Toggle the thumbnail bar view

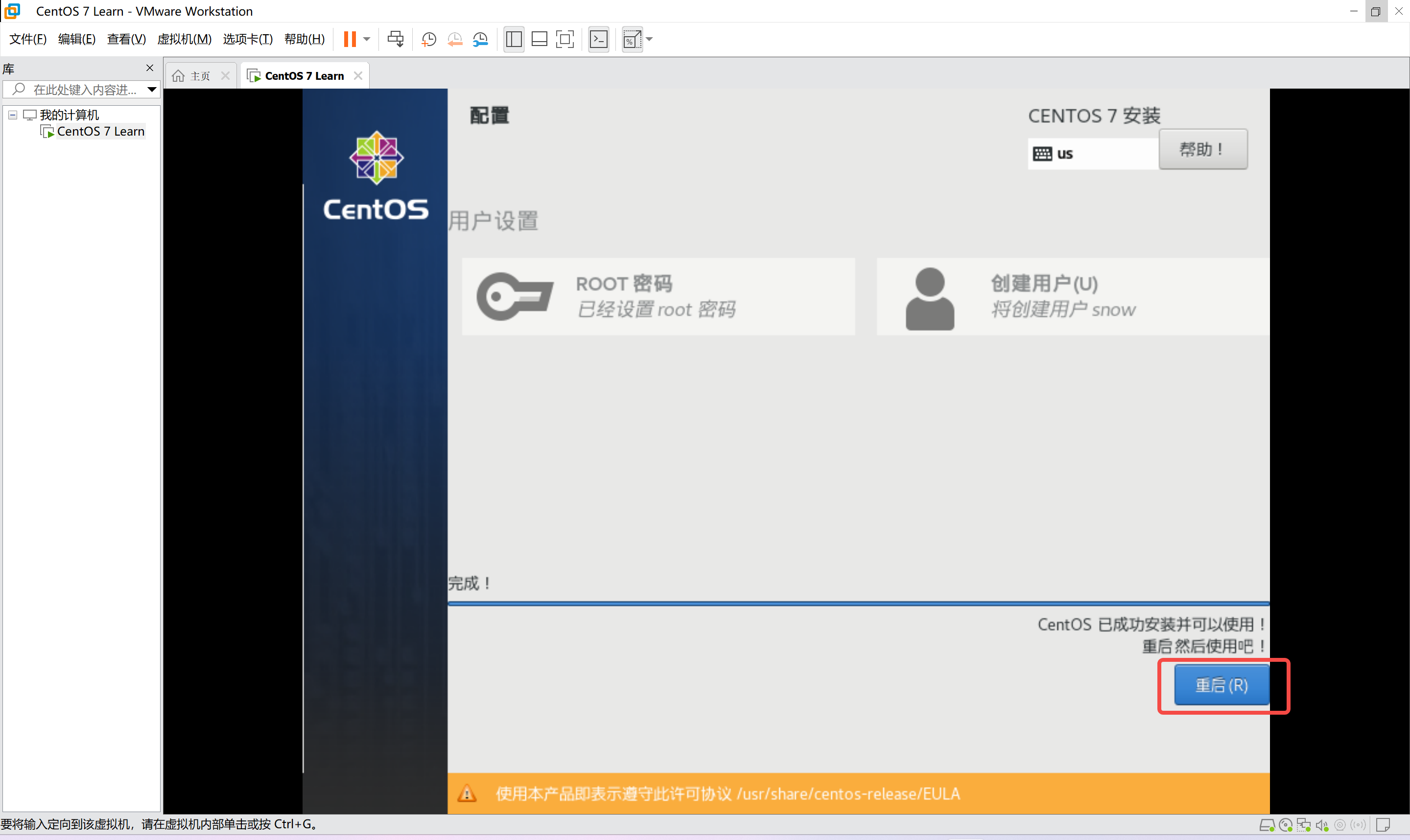(x=540, y=39)
